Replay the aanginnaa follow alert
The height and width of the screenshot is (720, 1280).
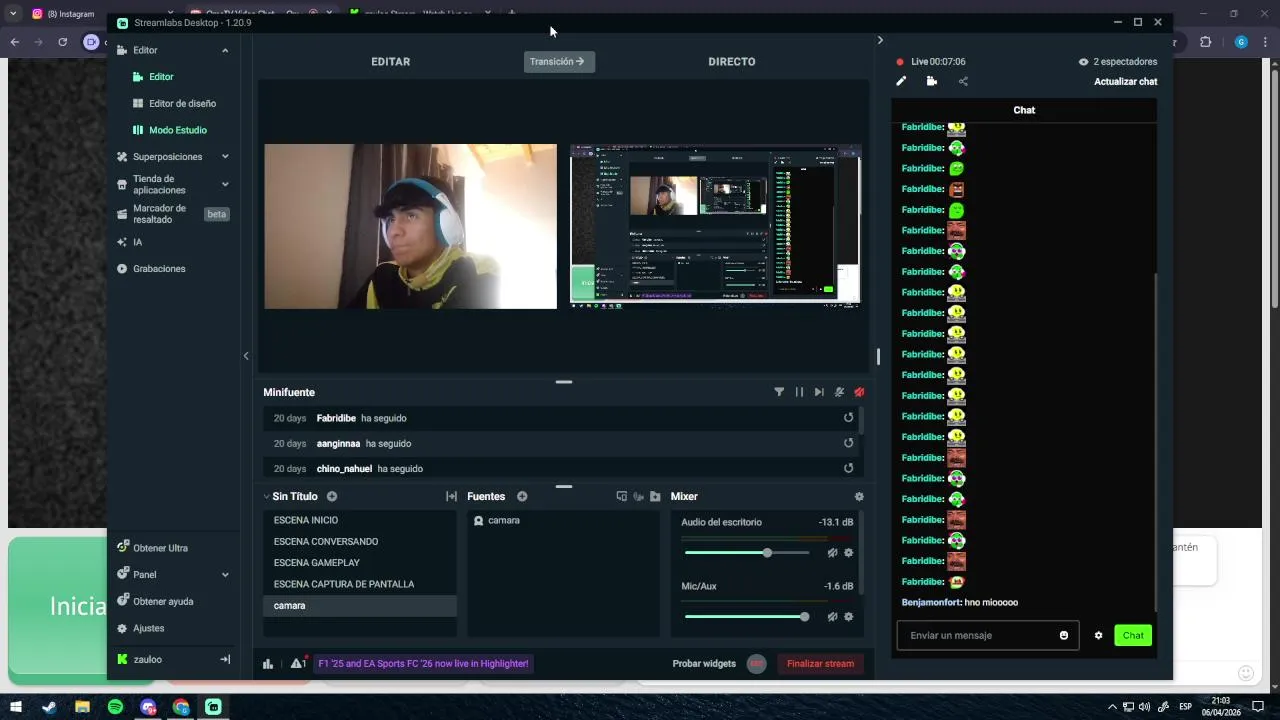[848, 443]
